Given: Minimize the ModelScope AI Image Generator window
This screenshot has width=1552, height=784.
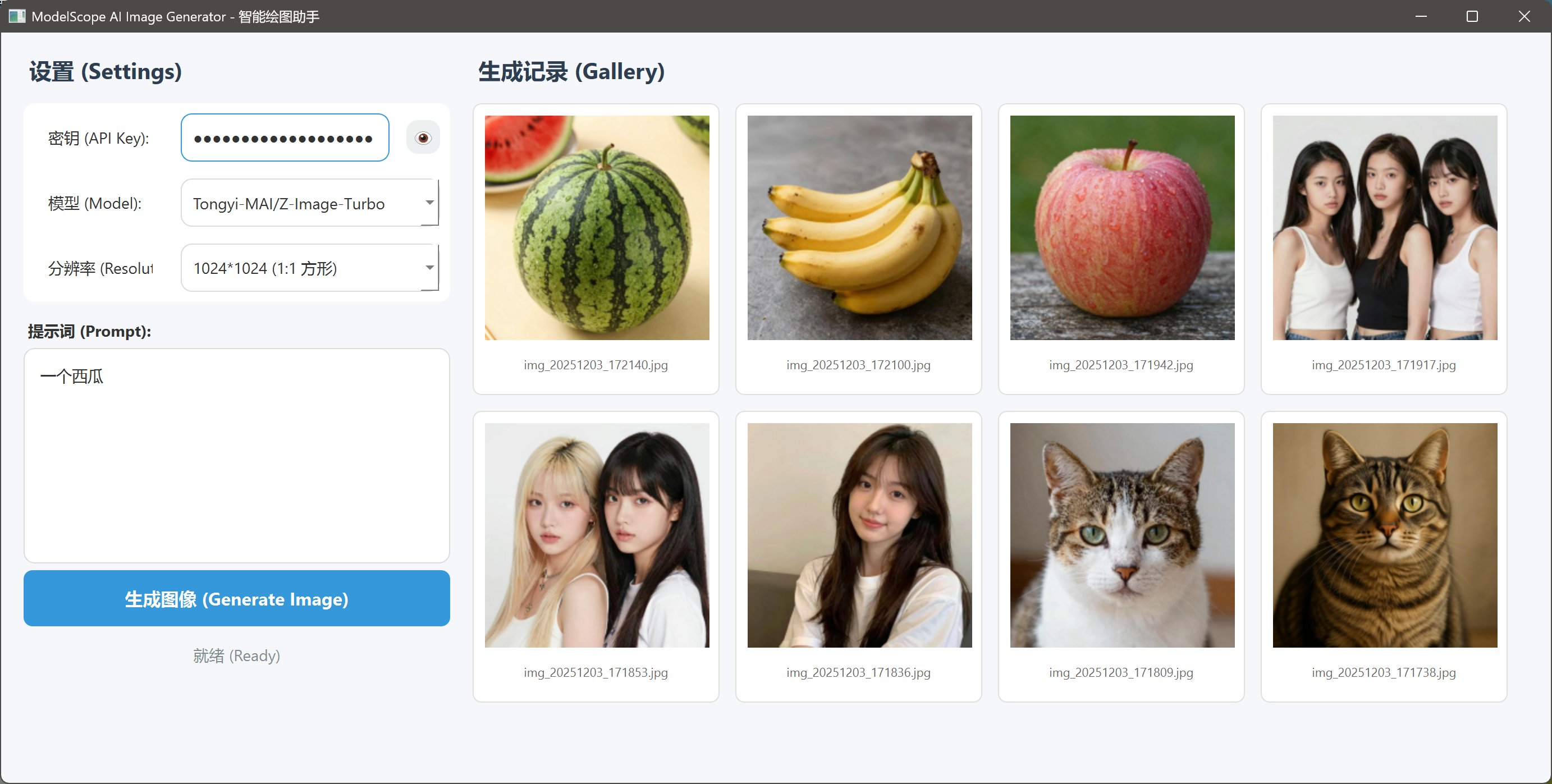Looking at the screenshot, I should 1421,16.
